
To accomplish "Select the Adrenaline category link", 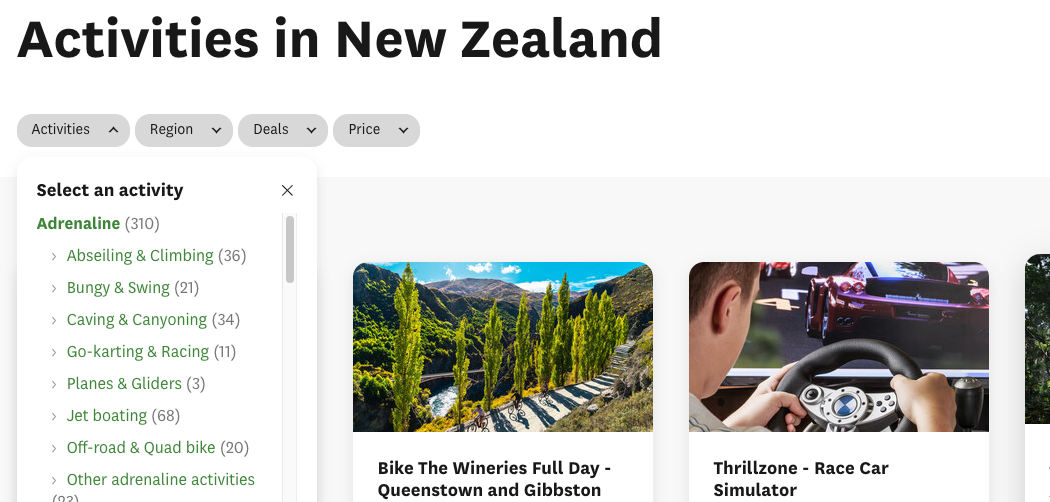I will pos(78,223).
